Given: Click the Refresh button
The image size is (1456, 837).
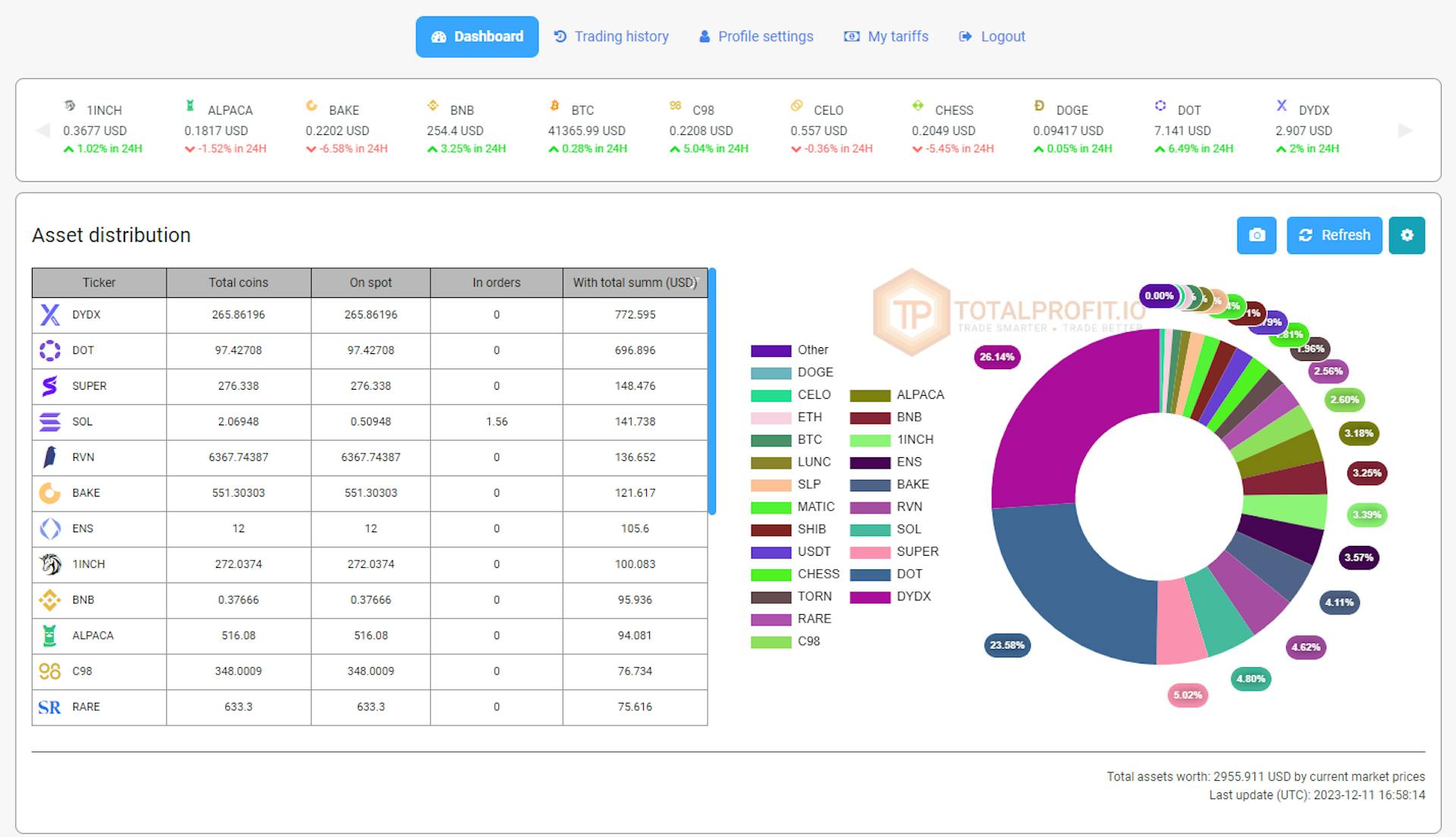Looking at the screenshot, I should click(x=1335, y=235).
